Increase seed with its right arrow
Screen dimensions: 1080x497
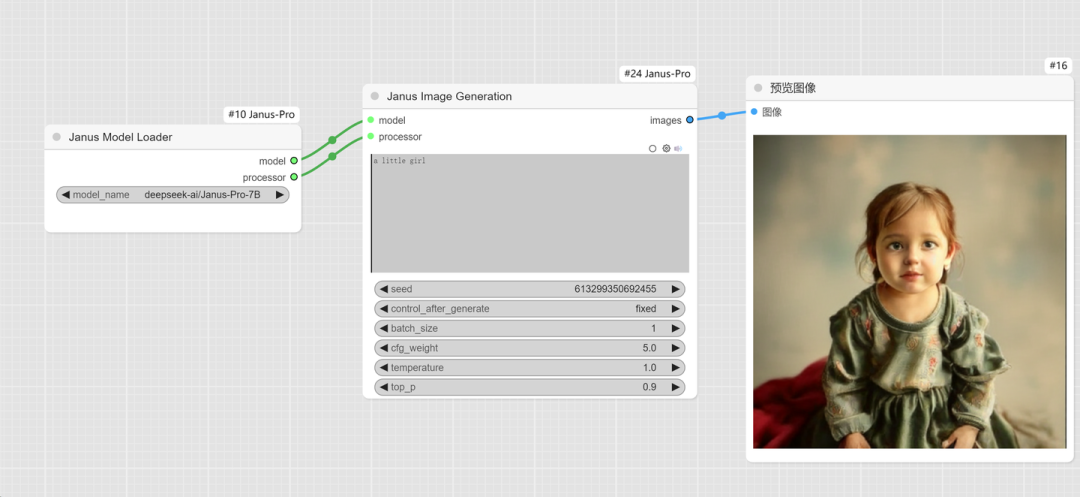pyautogui.click(x=676, y=289)
